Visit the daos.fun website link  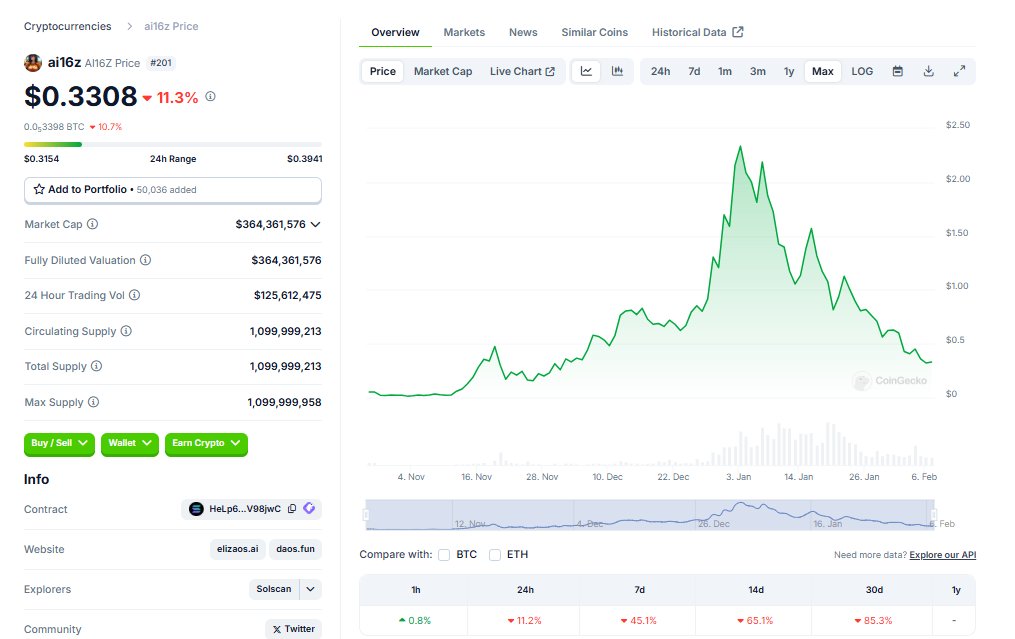click(x=295, y=549)
